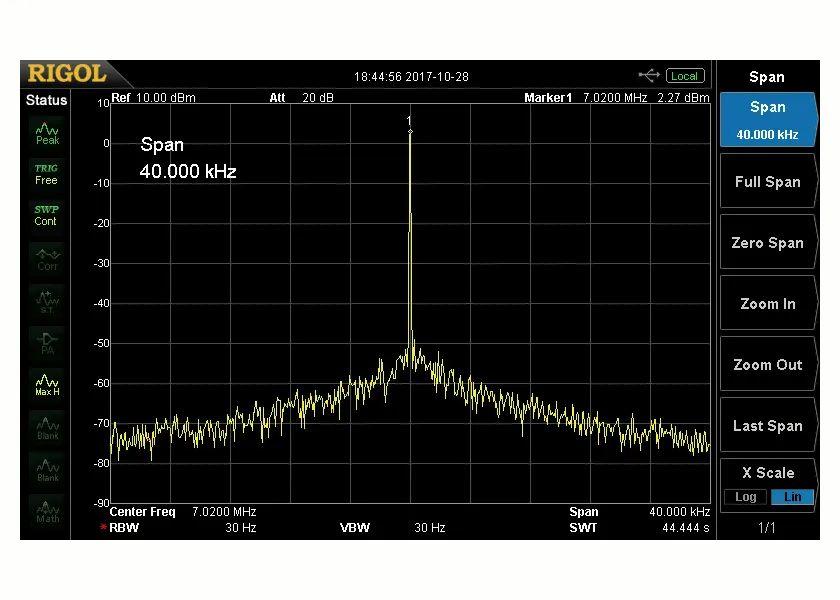Toggle the Local control indicator
The width and height of the screenshot is (840, 600).
(685, 76)
